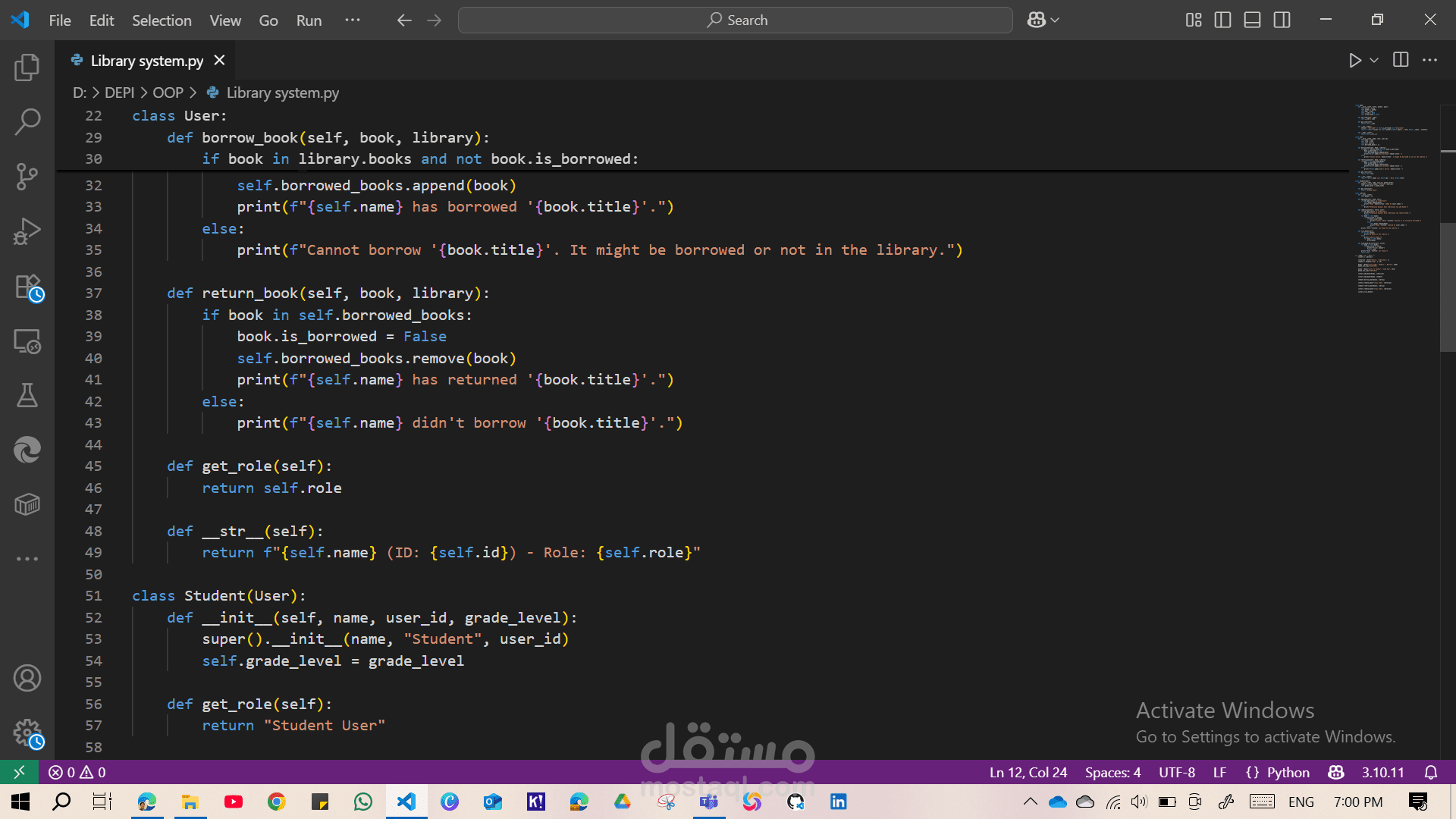This screenshot has height=819, width=1456.
Task: Open the Testing flask view
Action: [x=27, y=395]
